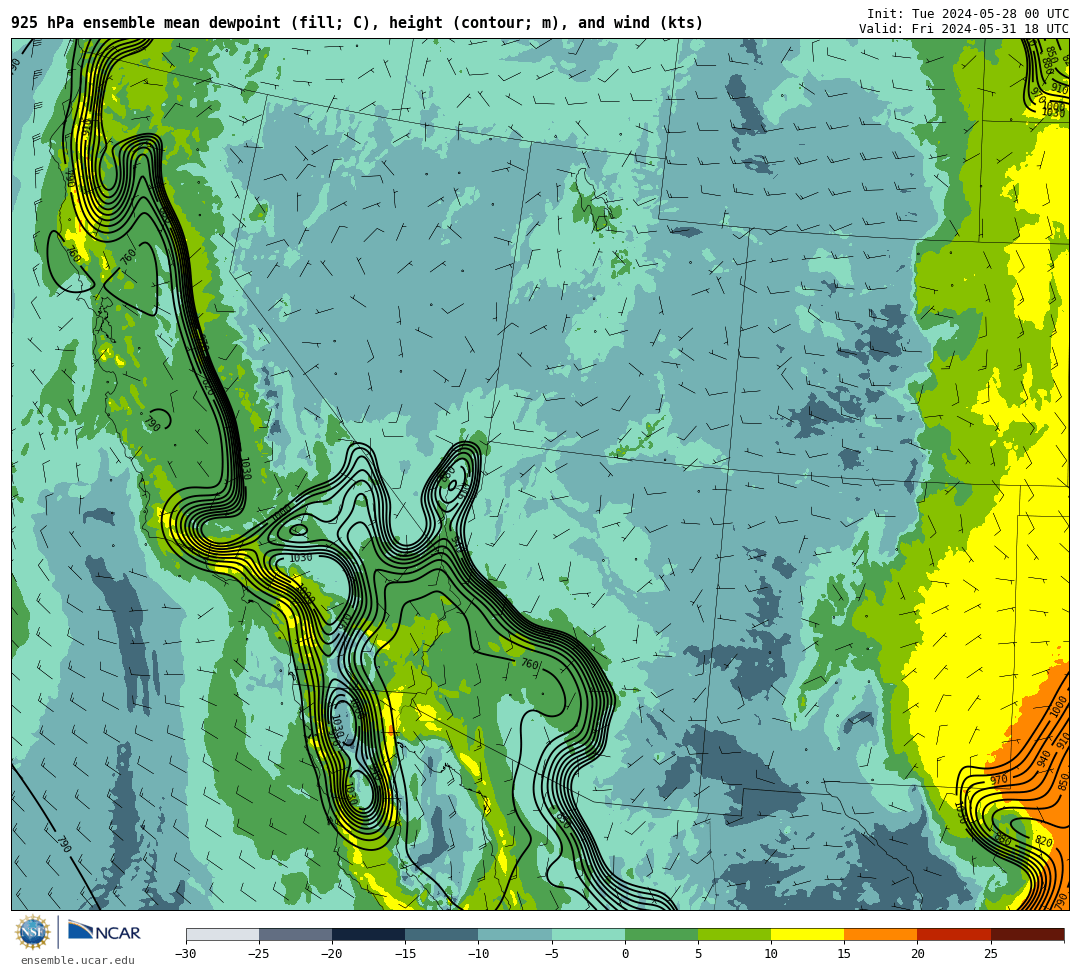Viewport: 1080px width, 973px height.
Task: Pick the light grey -30 to -25 colorbar swatch
Action: click(222, 934)
